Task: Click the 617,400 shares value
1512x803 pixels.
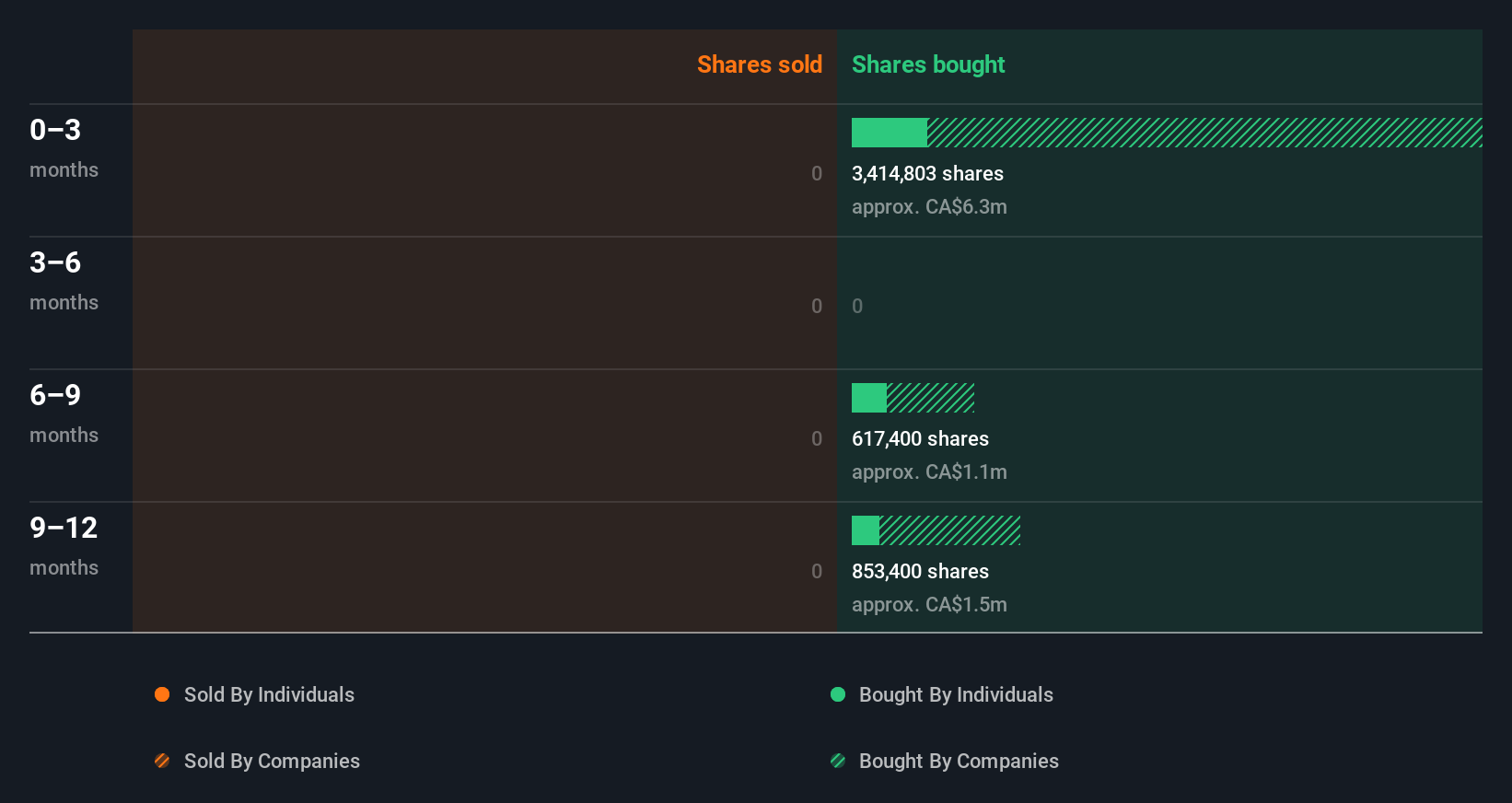Action: coord(920,438)
